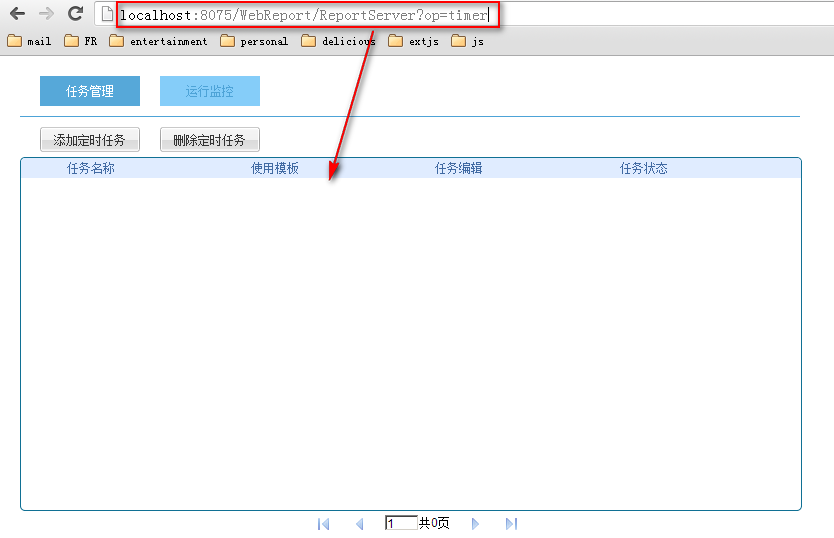The image size is (834, 538).
Task: Open the entertainment bookmark folder
Action: 158,41
